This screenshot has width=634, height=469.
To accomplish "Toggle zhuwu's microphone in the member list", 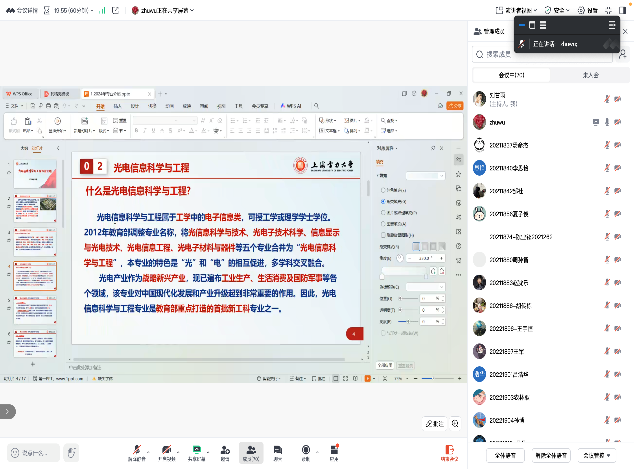I will tap(607, 121).
